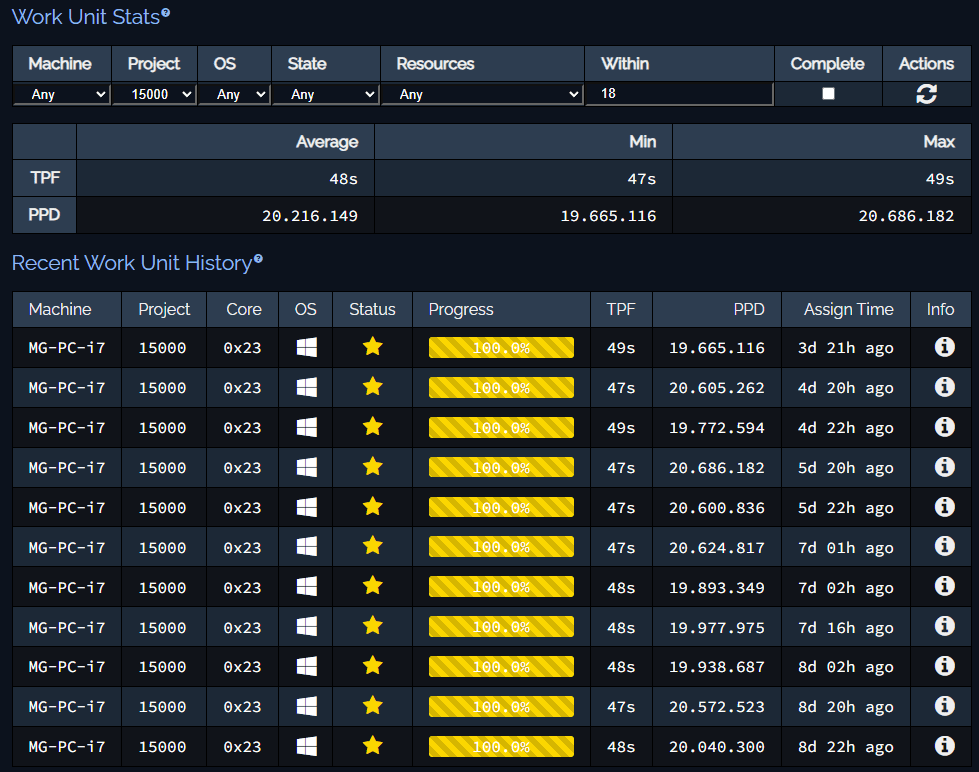Viewport: 979px width, 772px height.
Task: Click Windows OS icon in 20.600.836 row
Action: tap(307, 507)
